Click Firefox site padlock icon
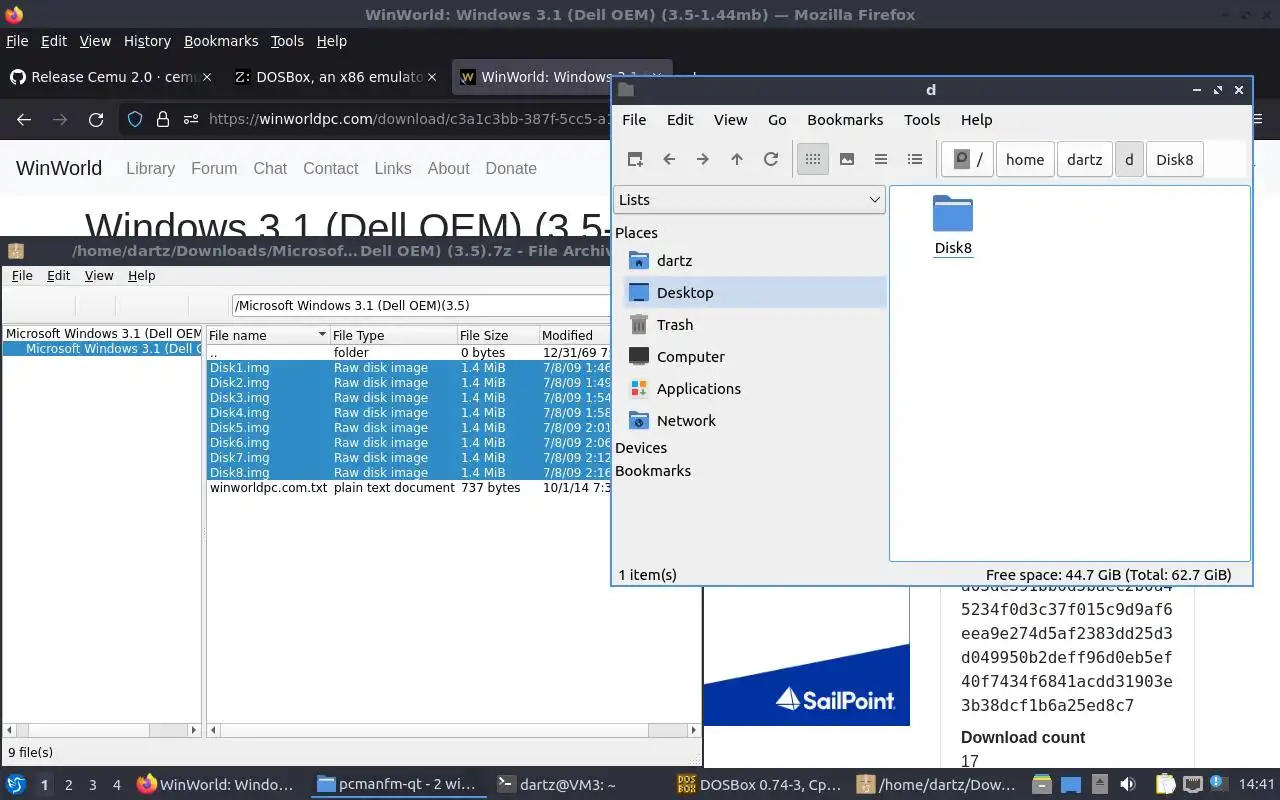 (x=163, y=120)
